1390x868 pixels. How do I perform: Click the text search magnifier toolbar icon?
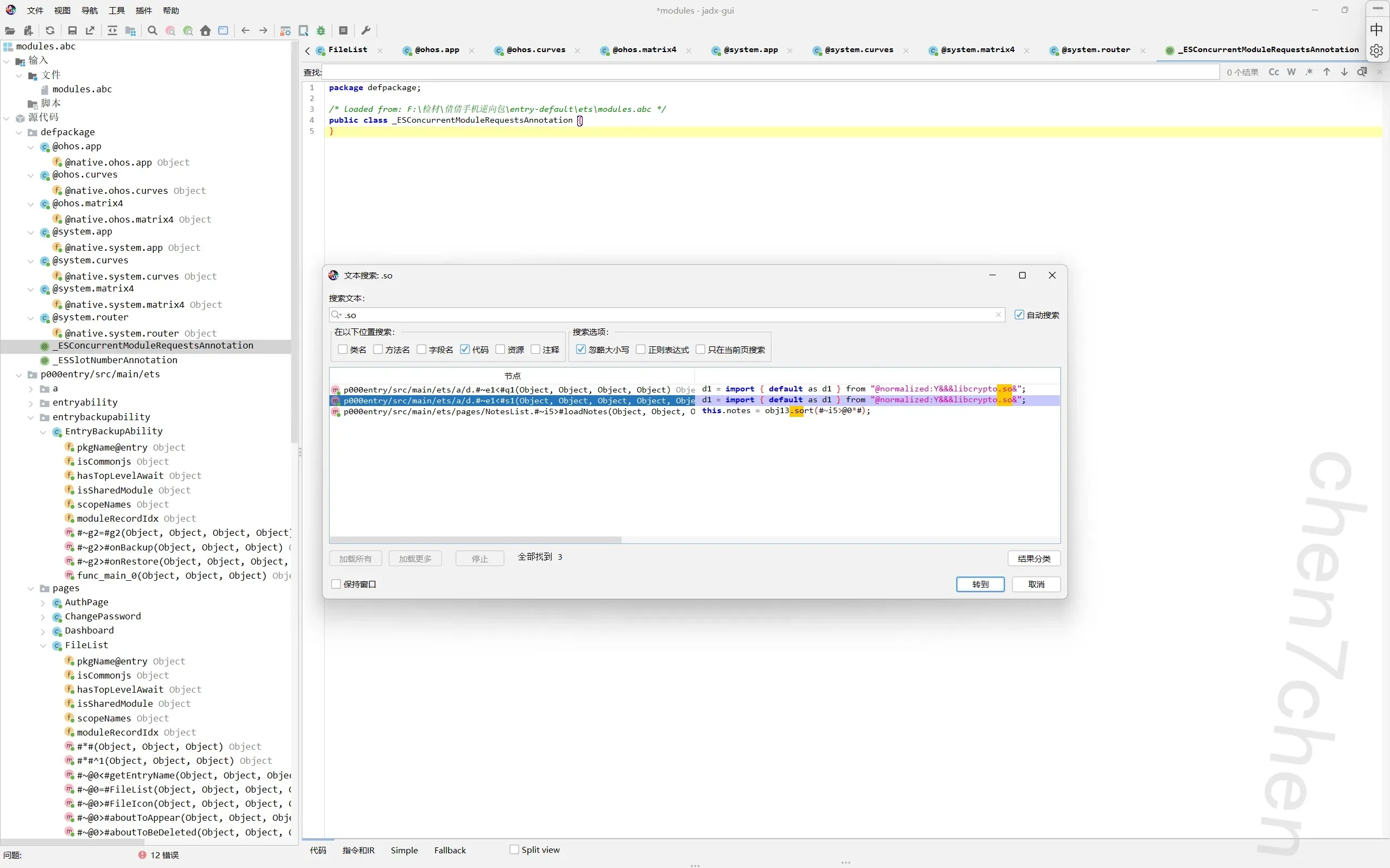point(152,31)
